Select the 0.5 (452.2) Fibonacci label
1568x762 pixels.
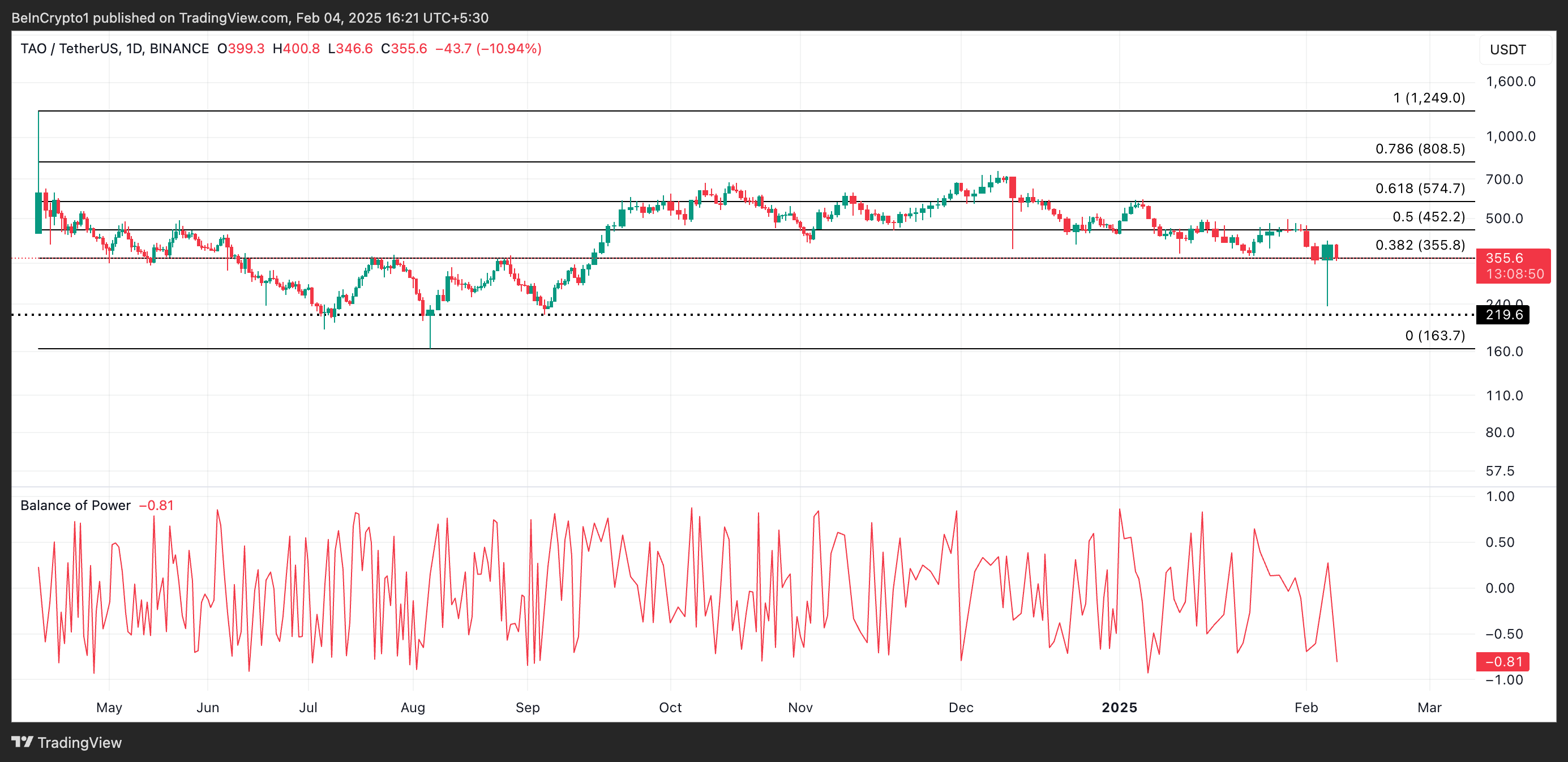click(x=1428, y=217)
